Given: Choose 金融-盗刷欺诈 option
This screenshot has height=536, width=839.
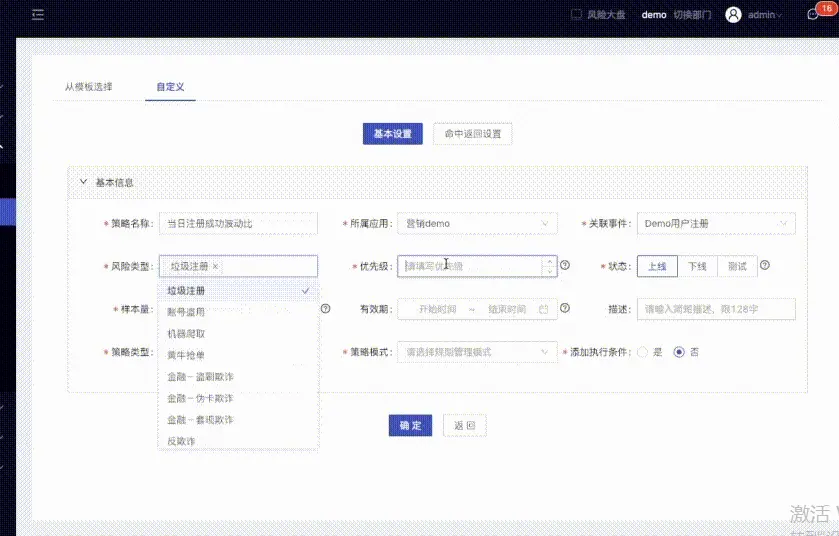Looking at the screenshot, I should 238,377.
